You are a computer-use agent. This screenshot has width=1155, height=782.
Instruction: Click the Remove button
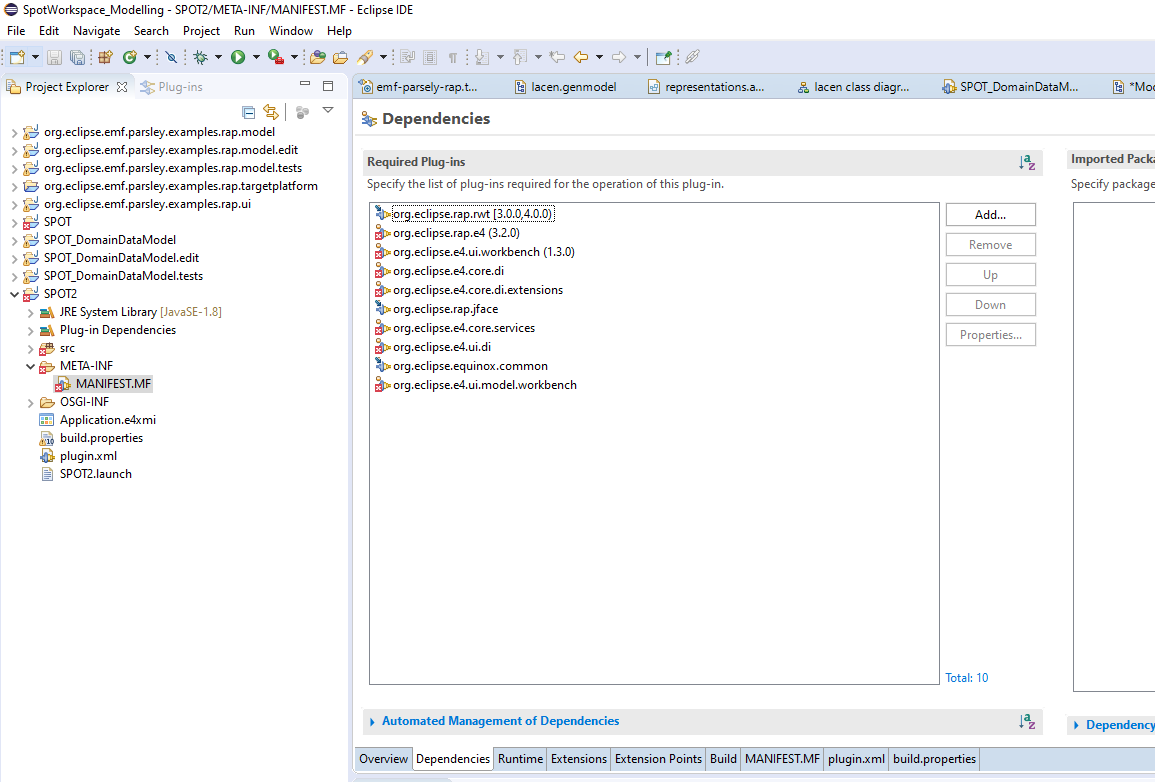(990, 245)
